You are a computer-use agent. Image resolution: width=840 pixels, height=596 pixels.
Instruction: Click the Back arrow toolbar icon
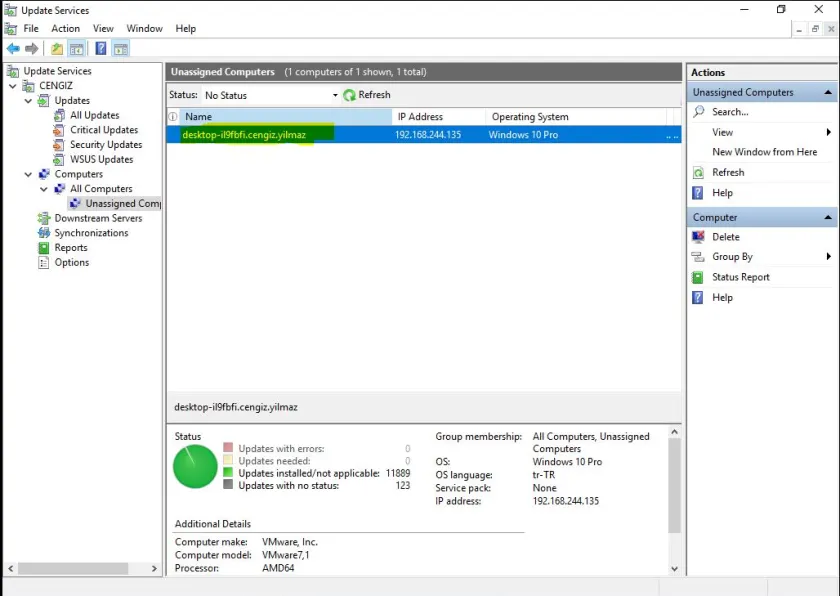click(x=12, y=49)
